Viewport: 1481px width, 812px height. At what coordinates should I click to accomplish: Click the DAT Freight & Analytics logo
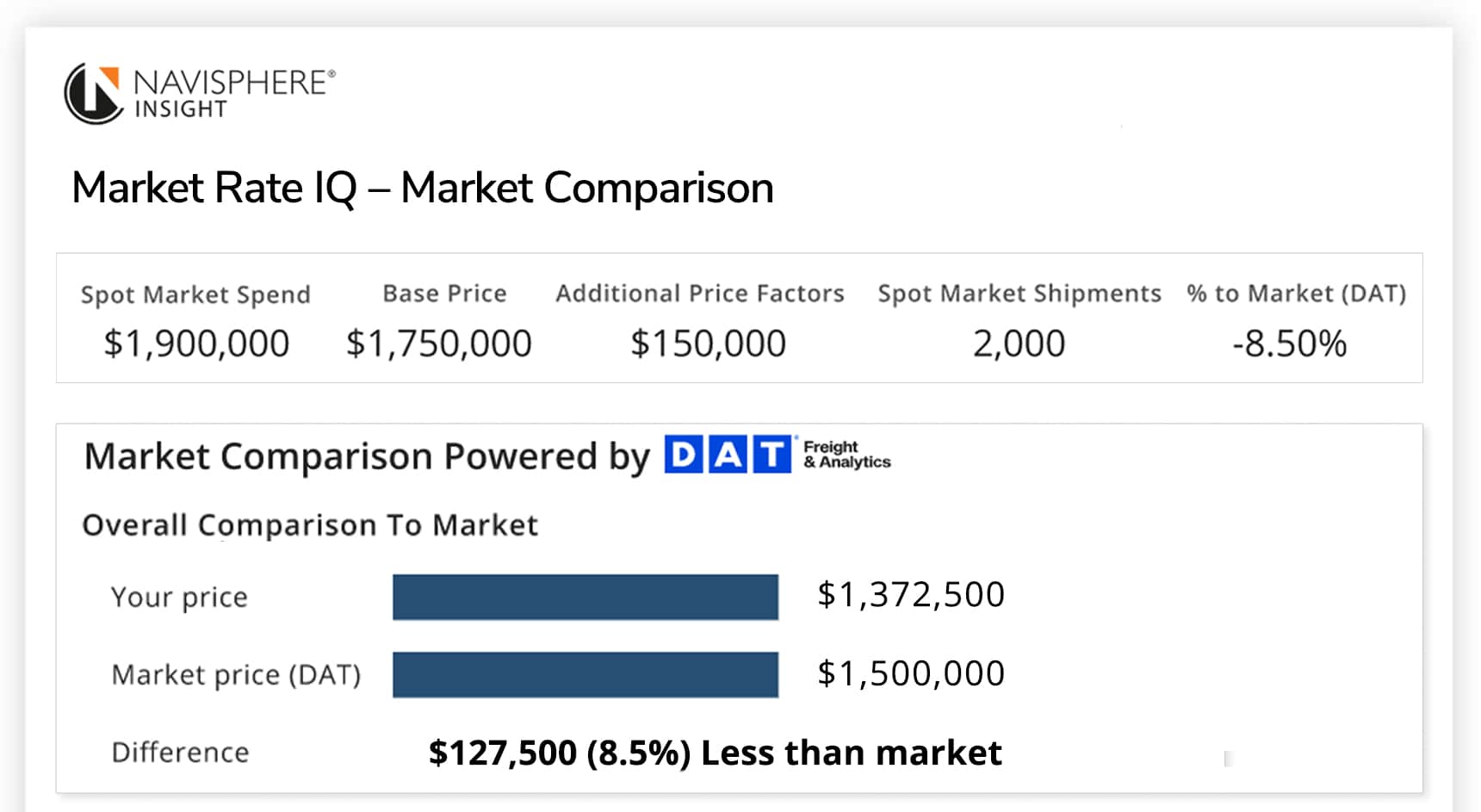click(x=777, y=455)
